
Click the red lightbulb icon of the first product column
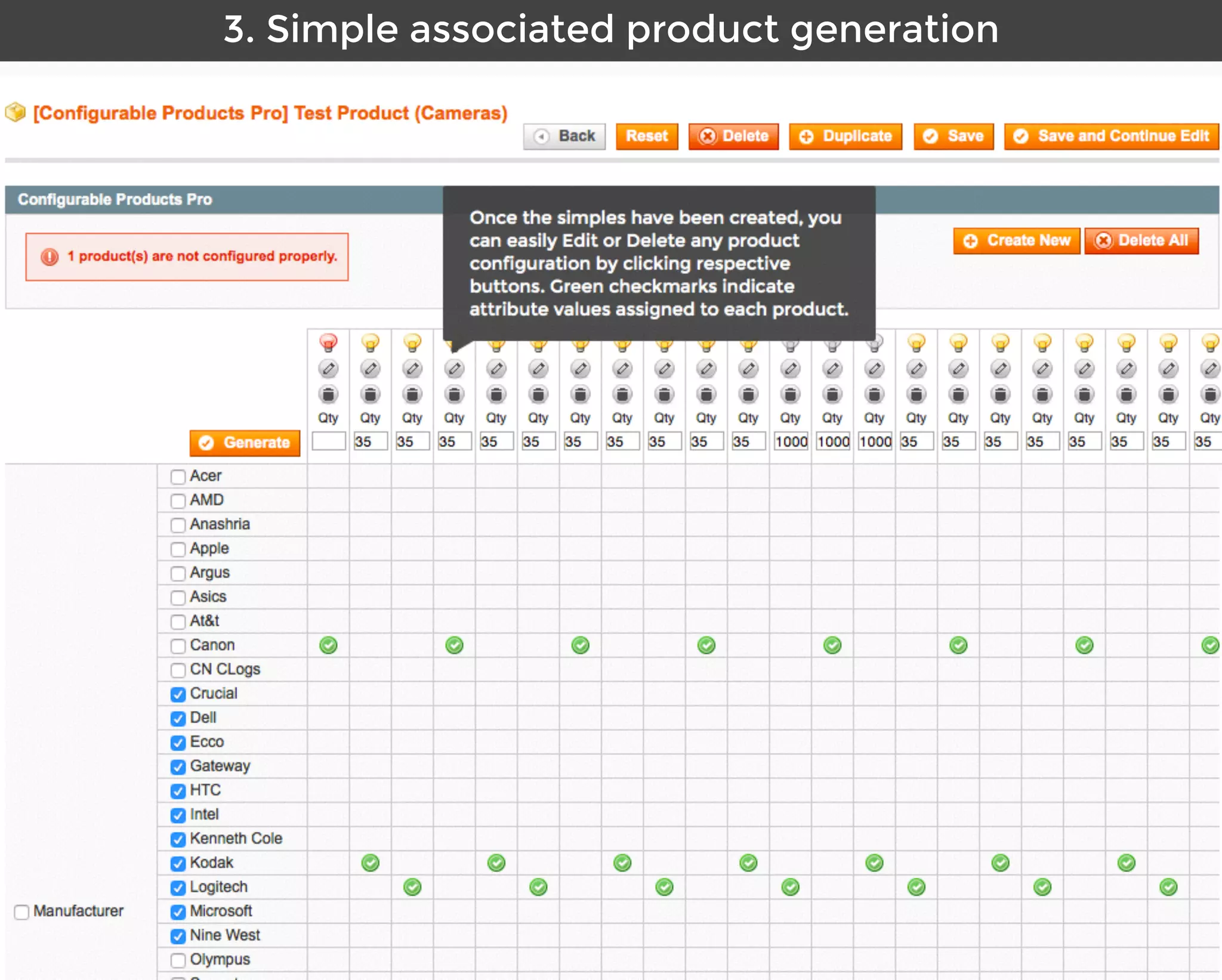[328, 343]
